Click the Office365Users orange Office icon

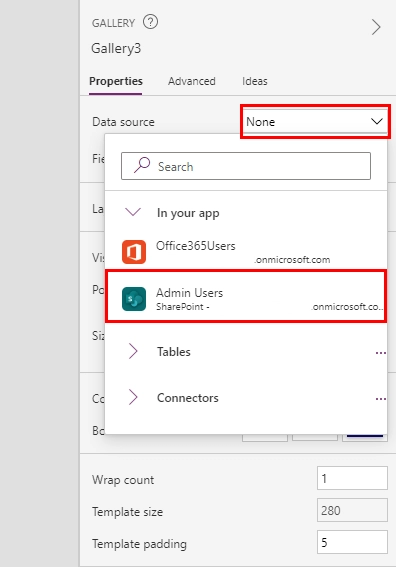134,252
